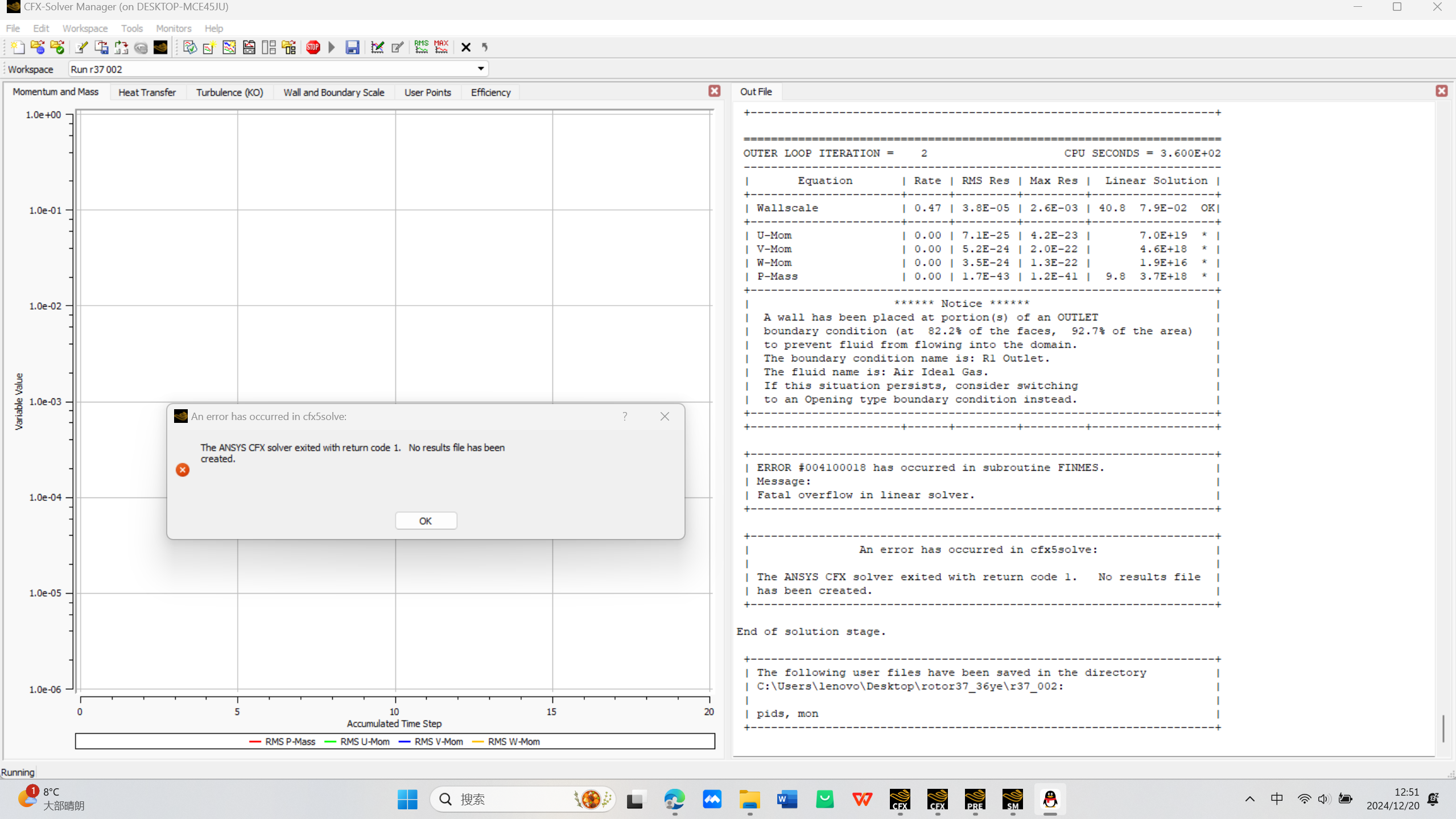Open the Monitor Run in Progress folder icon
This screenshot has height=819, width=1456.
(x=38, y=47)
